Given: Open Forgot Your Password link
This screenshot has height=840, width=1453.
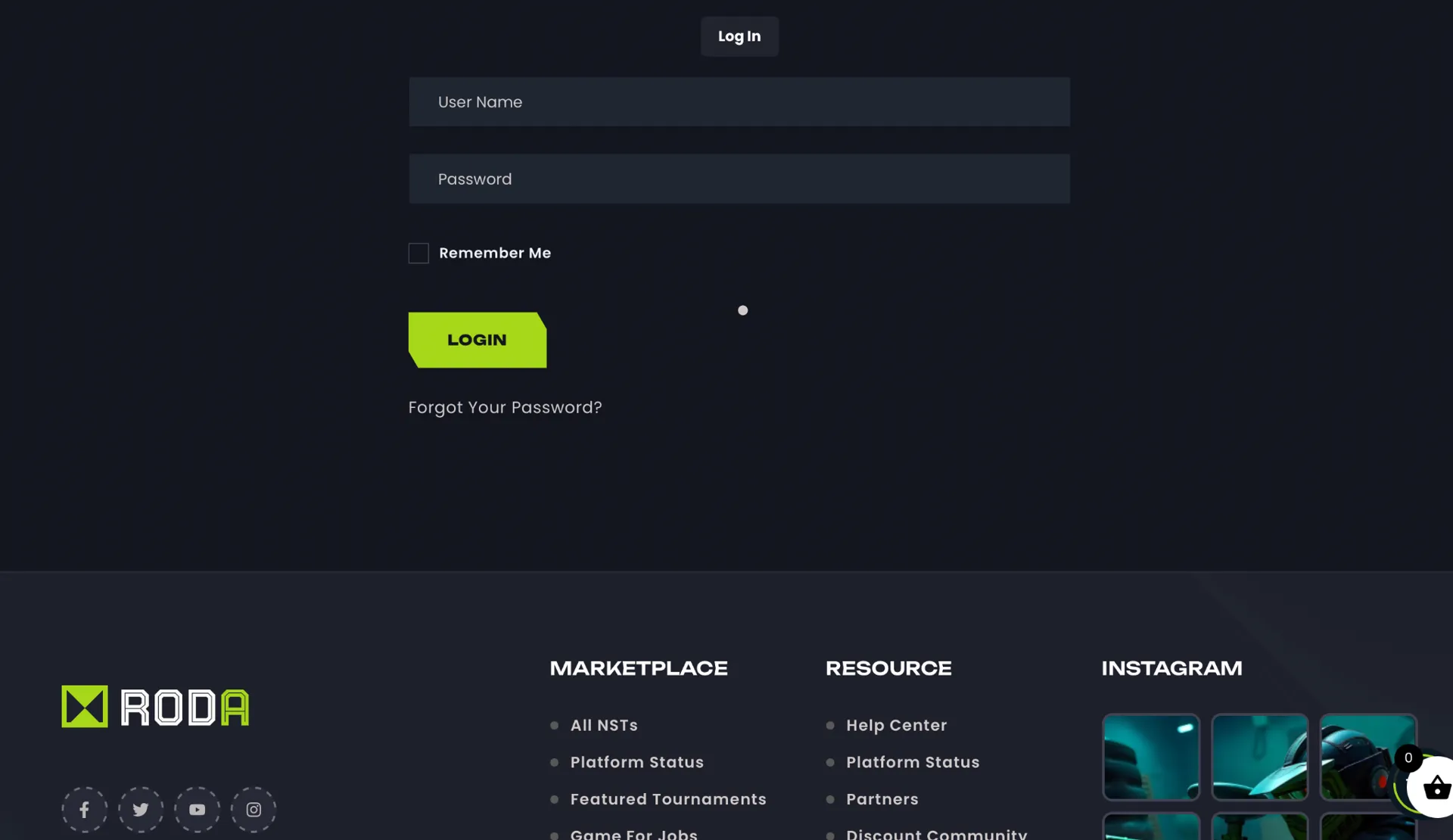Looking at the screenshot, I should click(505, 408).
